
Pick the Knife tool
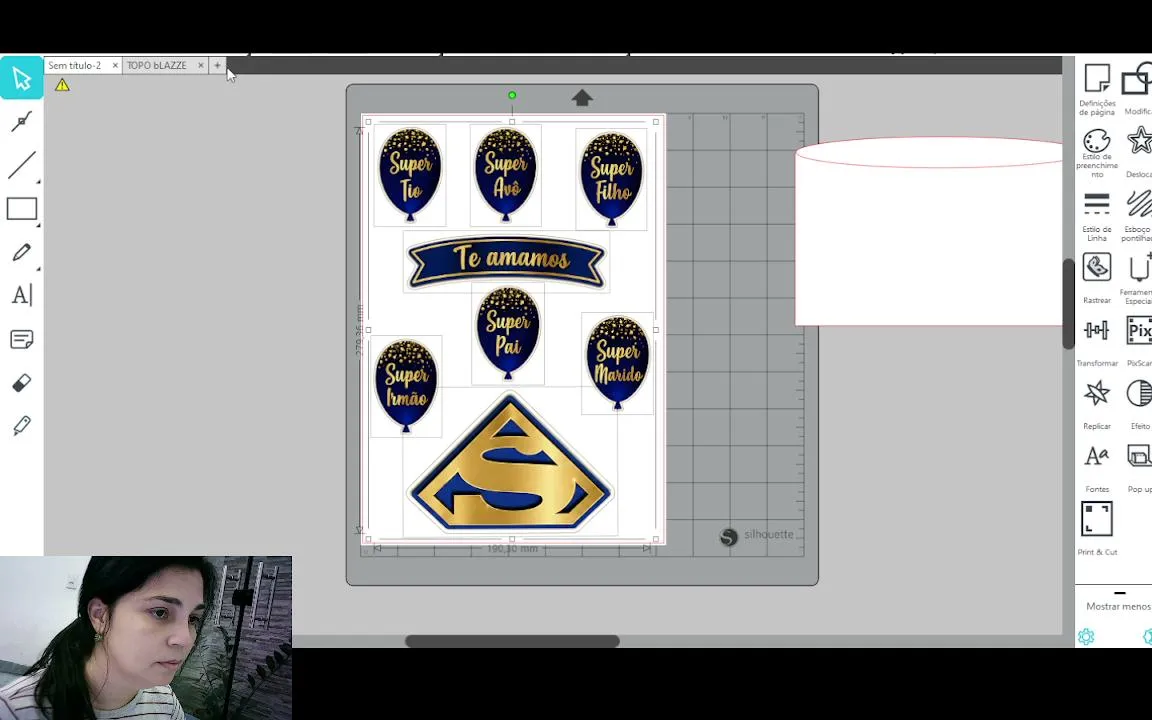(21, 426)
